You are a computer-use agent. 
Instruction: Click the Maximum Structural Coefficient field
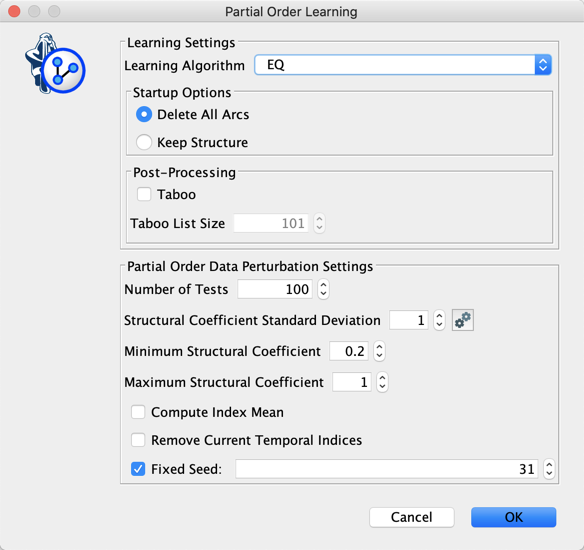tap(352, 382)
